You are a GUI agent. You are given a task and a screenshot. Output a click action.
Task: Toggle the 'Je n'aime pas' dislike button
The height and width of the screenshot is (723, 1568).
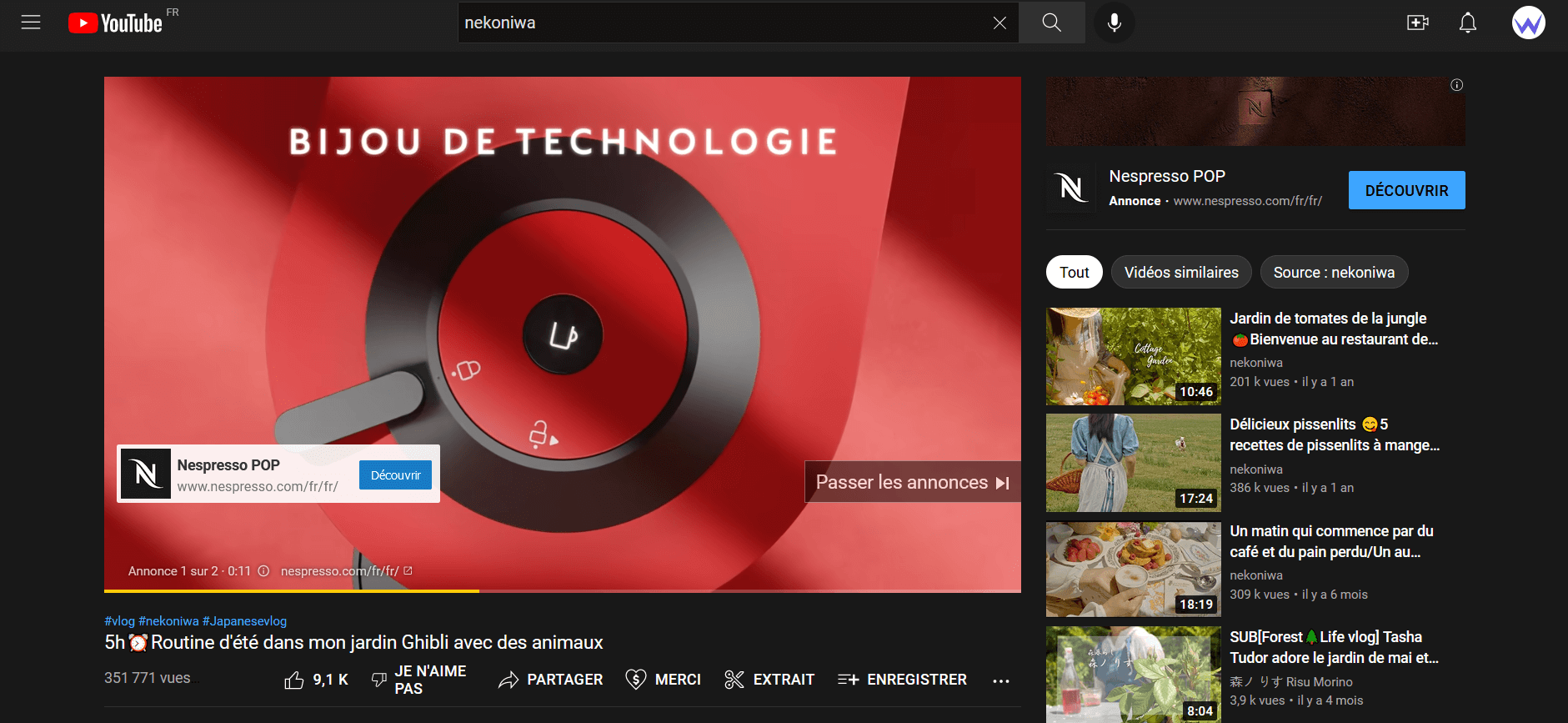coord(418,680)
